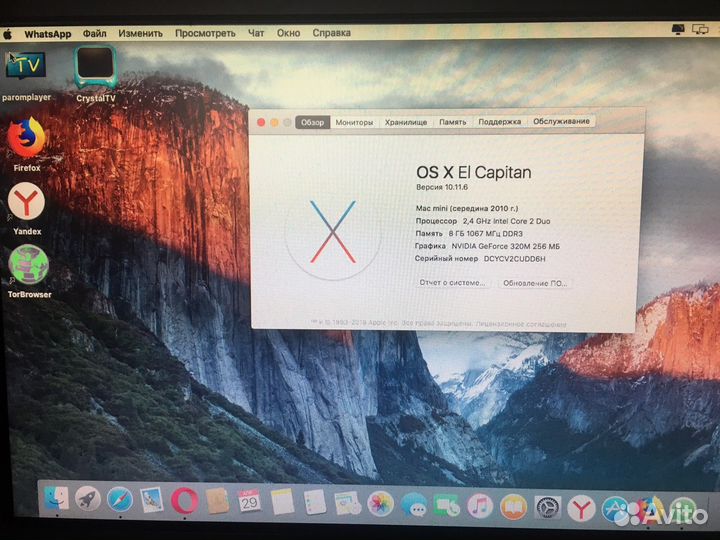Screen dimensions: 720x540
Task: Open Messages in the dock
Action: (413, 505)
